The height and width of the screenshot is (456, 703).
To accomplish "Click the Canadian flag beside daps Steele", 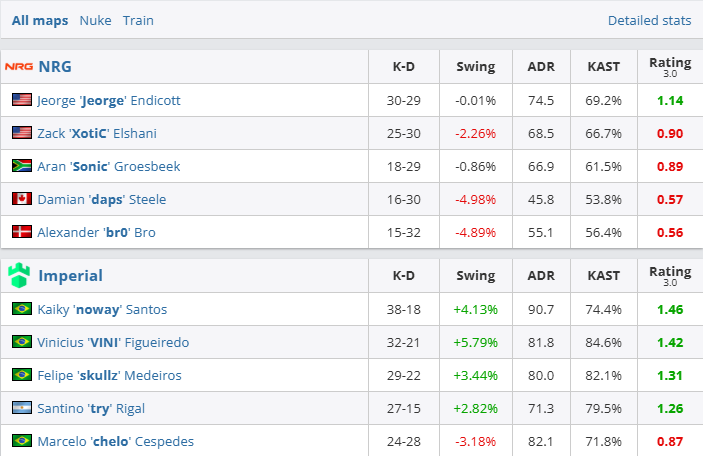I will coord(22,199).
